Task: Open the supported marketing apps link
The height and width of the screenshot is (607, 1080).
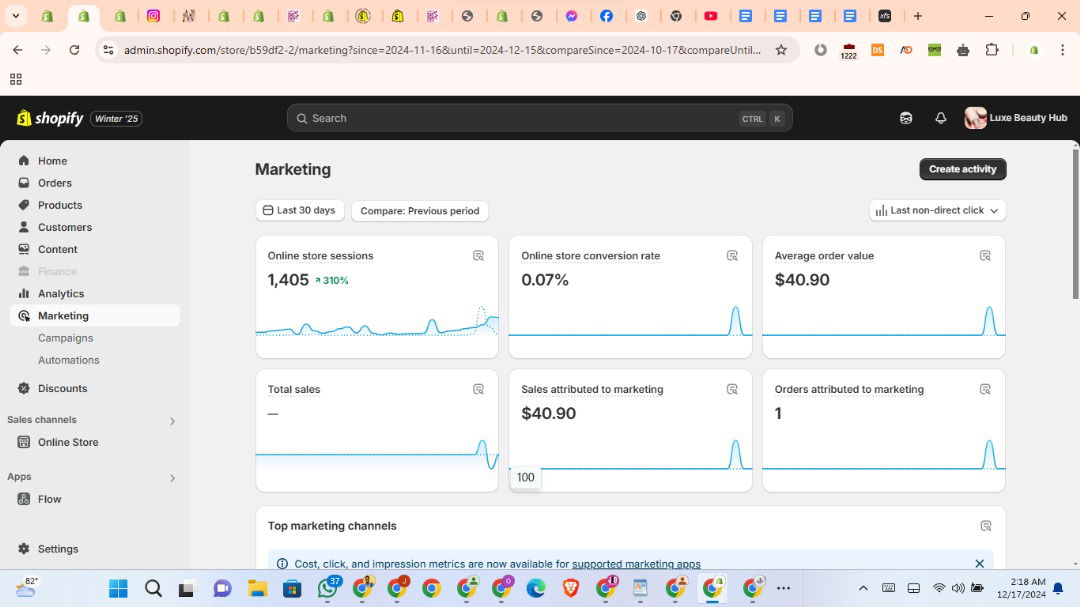Action: pyautogui.click(x=636, y=563)
